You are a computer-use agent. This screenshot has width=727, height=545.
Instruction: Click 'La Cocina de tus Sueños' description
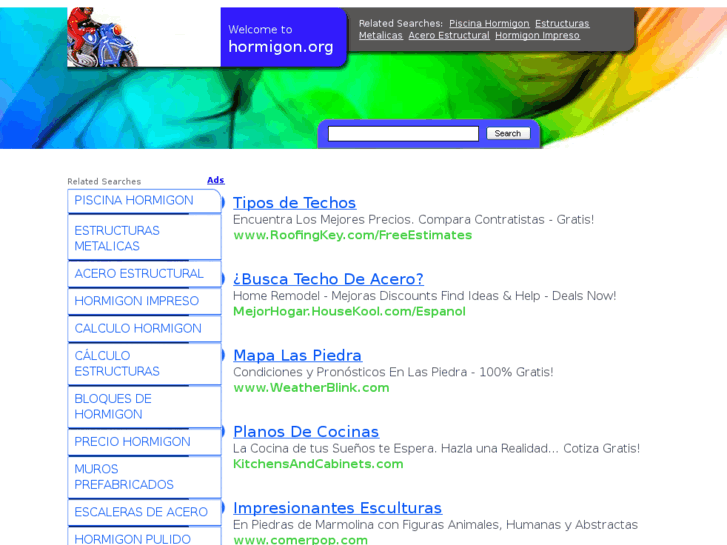[x=436, y=449]
